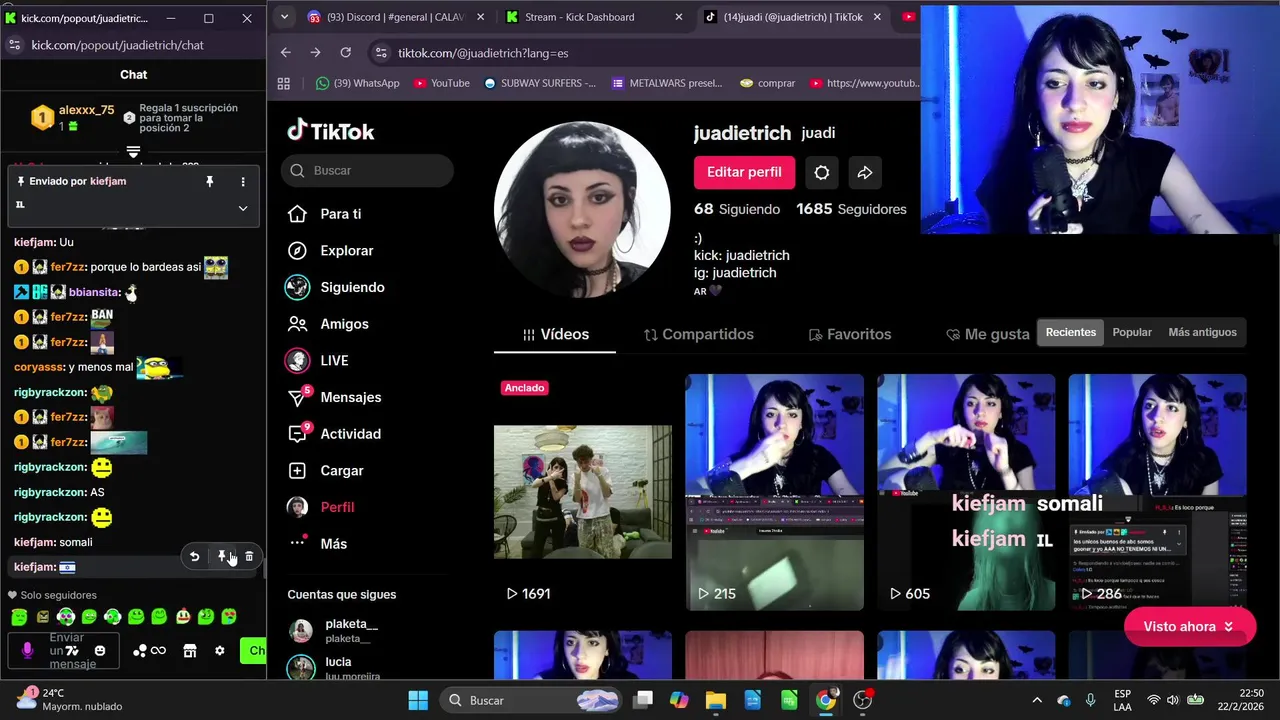The height and width of the screenshot is (720, 1280).
Task: Click Editar perfil button
Action: (744, 172)
